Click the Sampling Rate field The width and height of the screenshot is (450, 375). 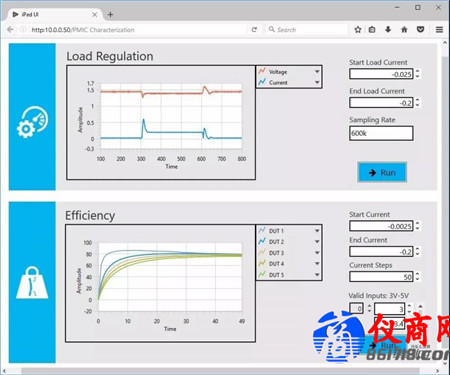click(381, 133)
